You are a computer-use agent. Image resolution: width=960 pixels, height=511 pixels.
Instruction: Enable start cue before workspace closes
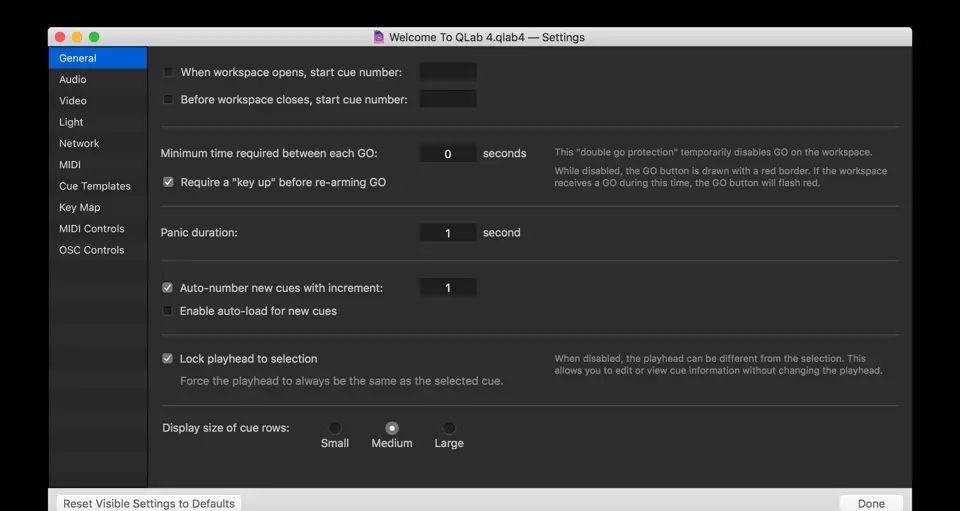168,99
